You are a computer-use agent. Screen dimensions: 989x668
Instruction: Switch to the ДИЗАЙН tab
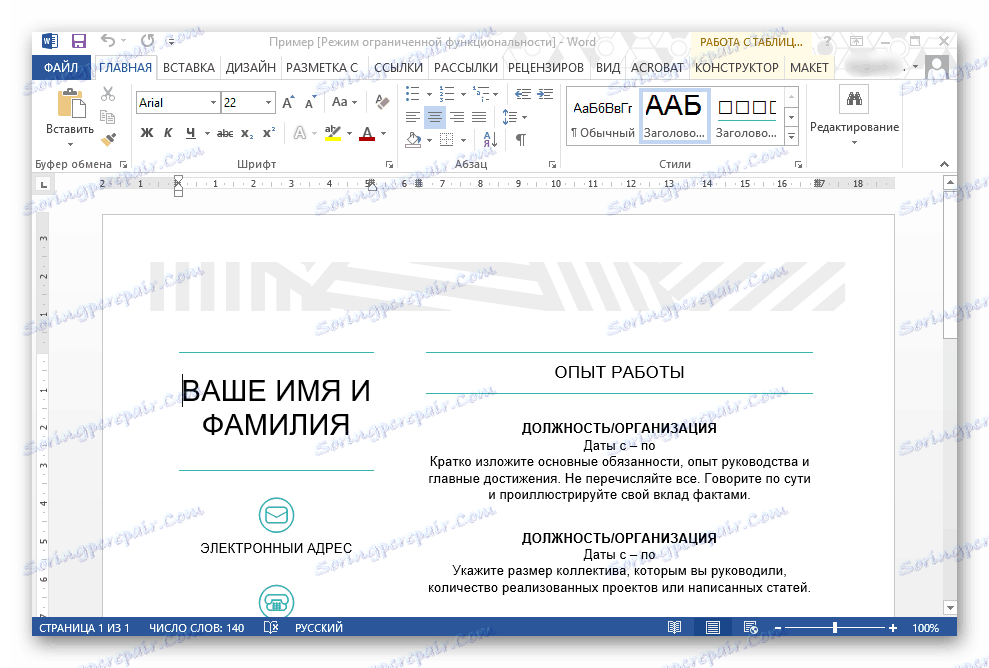(251, 67)
